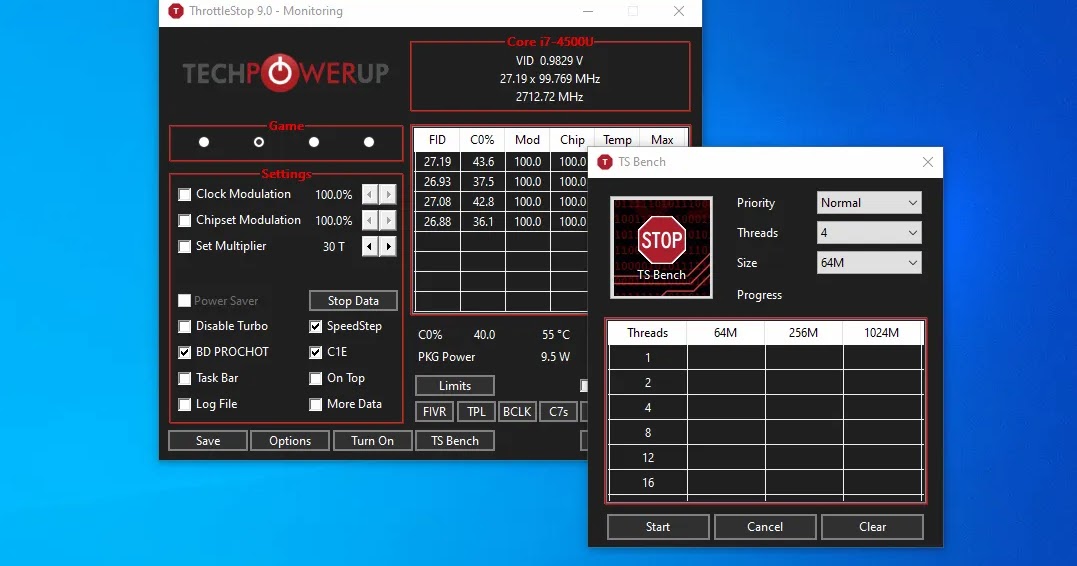Viewport: 1077px width, 566px height.
Task: Enable the On Top checkbox
Action: [x=315, y=378]
